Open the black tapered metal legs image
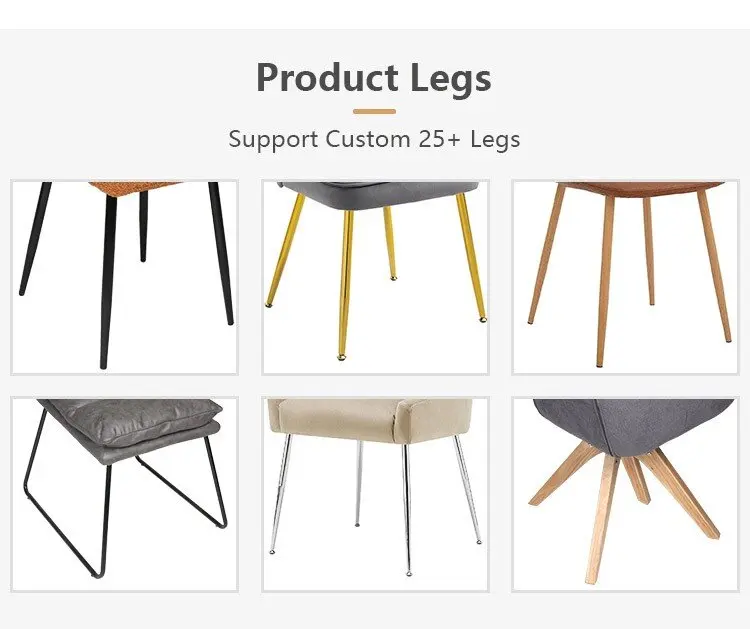Screen dimensions: 750x629 click(x=124, y=277)
